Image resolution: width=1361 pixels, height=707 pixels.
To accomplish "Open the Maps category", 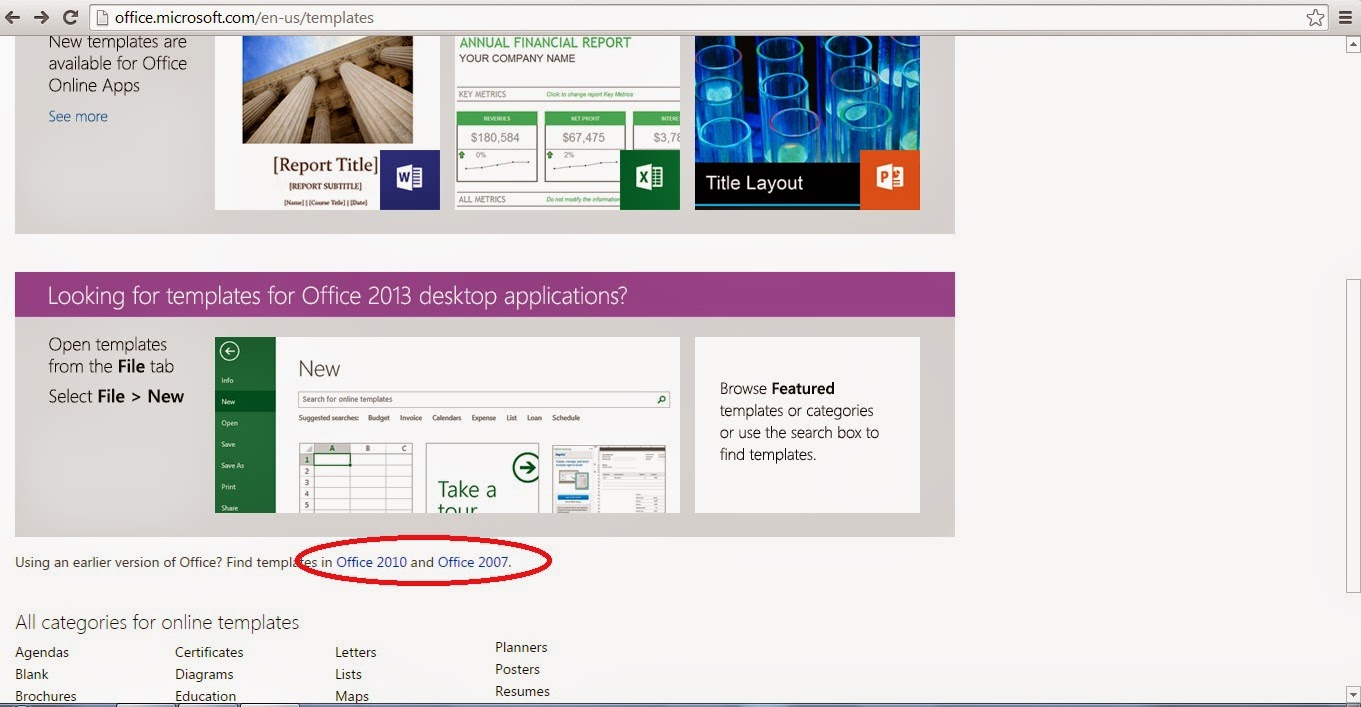I will [352, 696].
